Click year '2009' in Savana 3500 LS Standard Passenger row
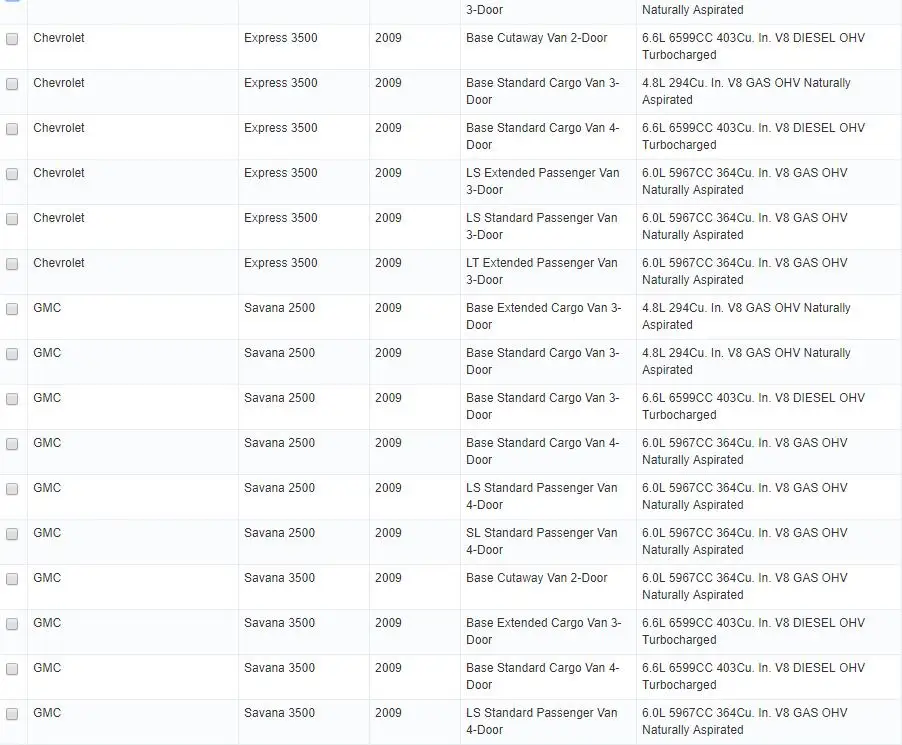The image size is (902, 745). (x=388, y=713)
